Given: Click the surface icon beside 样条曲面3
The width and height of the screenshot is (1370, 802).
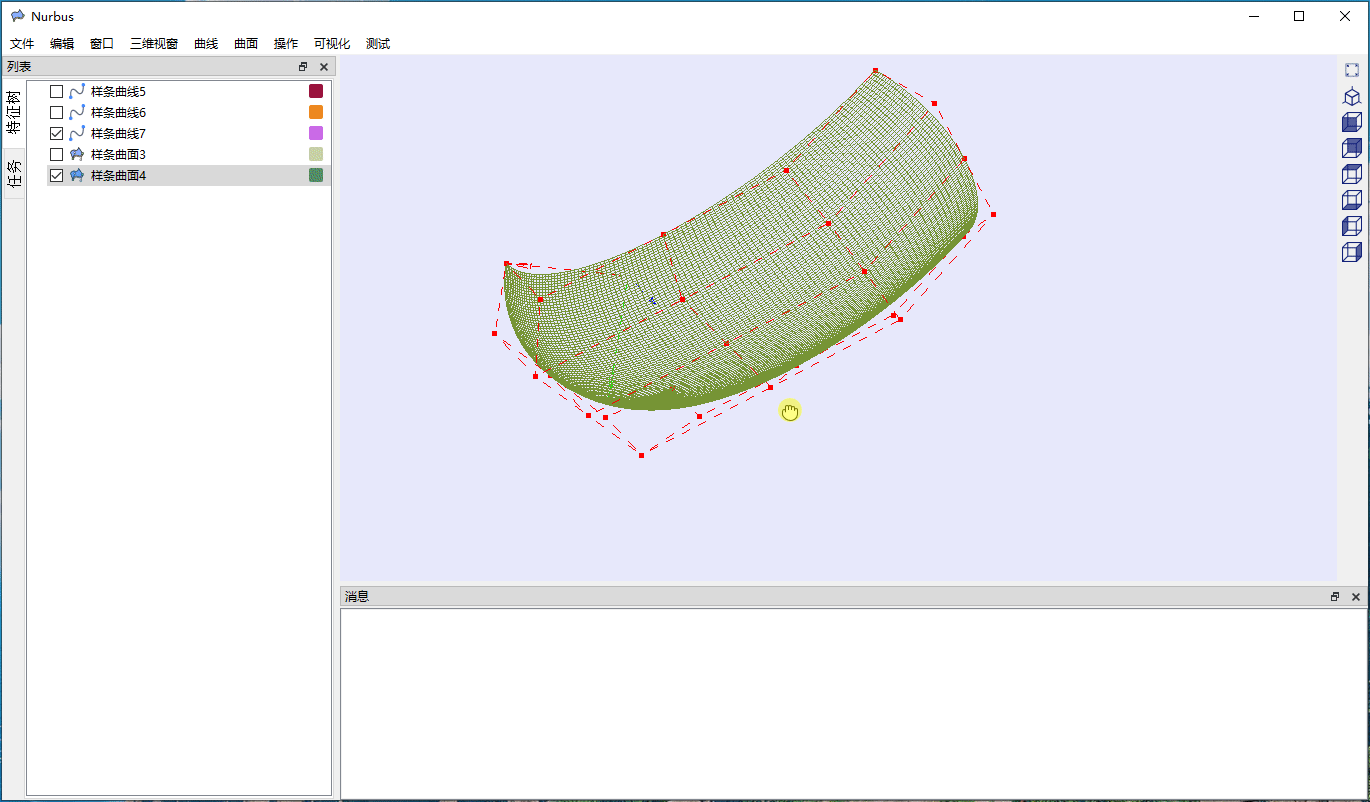Looking at the screenshot, I should [x=77, y=154].
